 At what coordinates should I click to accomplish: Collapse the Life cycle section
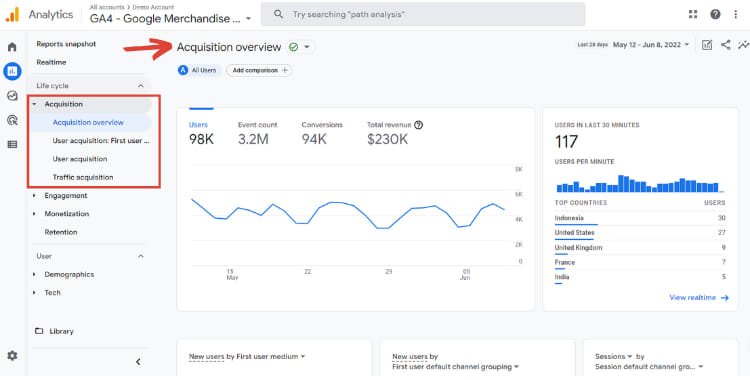coord(141,86)
